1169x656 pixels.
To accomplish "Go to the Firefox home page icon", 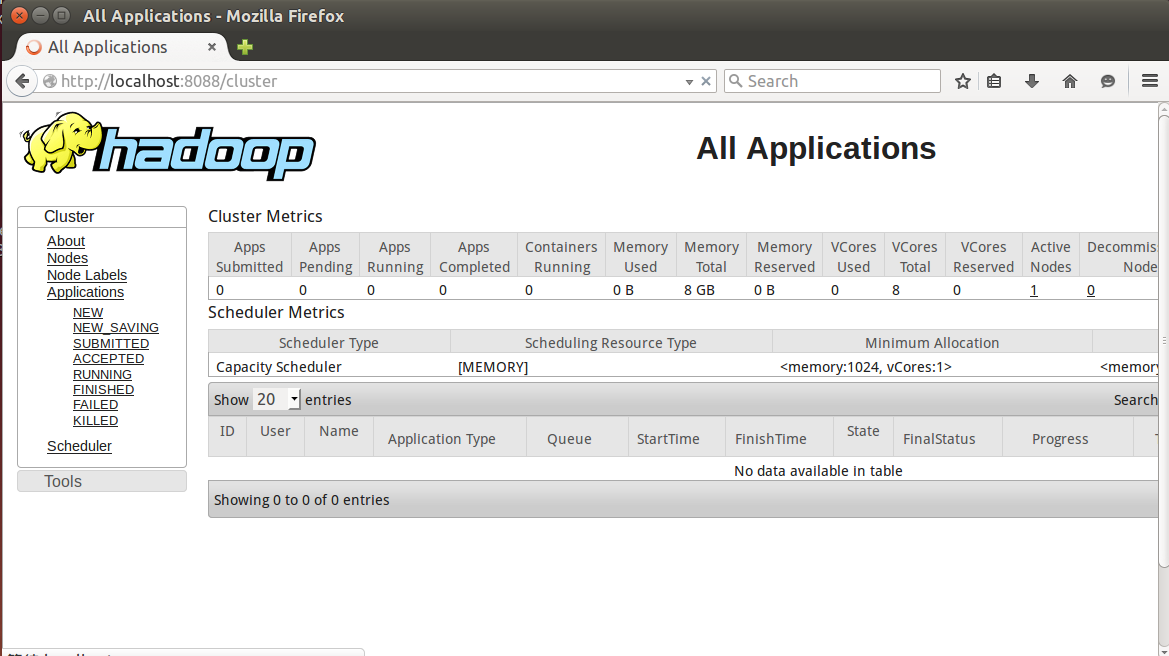I will tap(1070, 81).
